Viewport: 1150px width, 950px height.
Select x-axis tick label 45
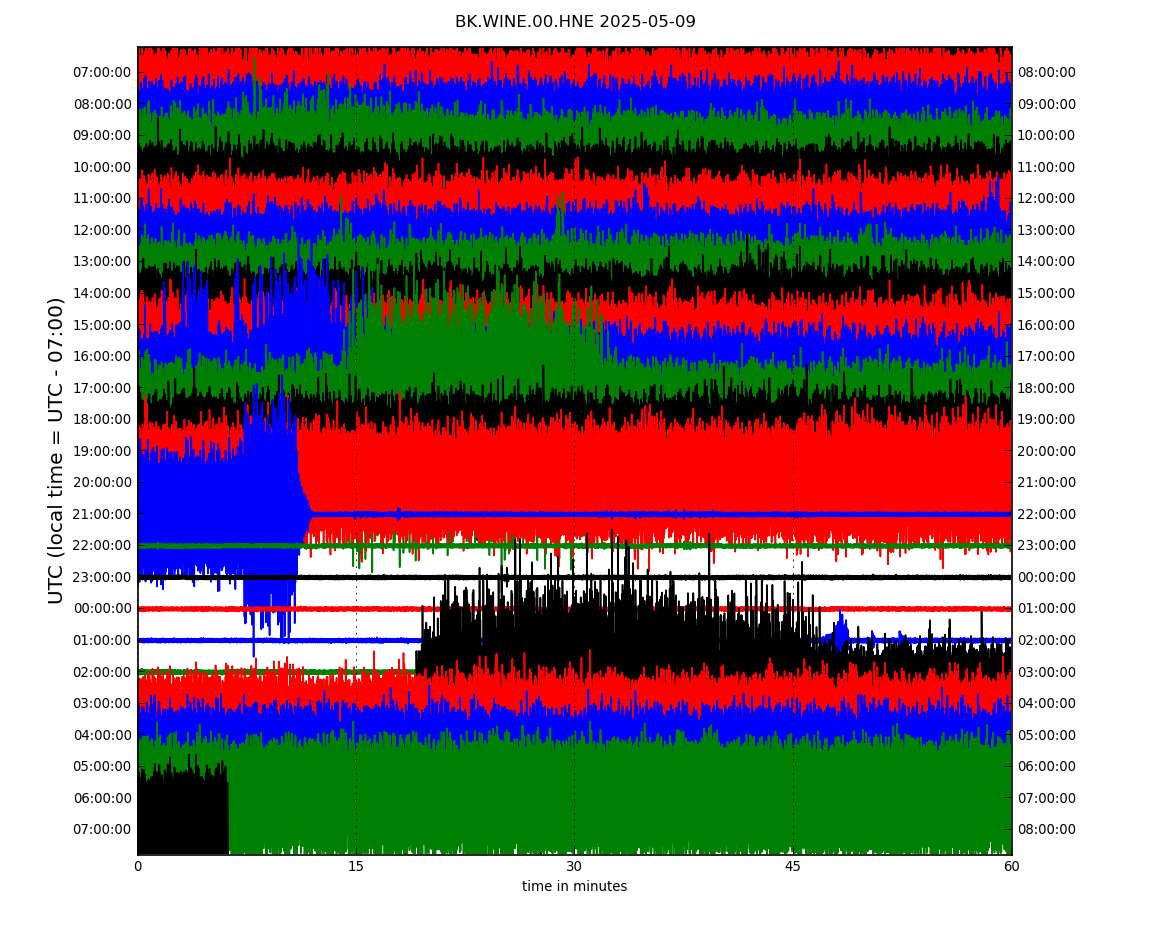(x=793, y=866)
